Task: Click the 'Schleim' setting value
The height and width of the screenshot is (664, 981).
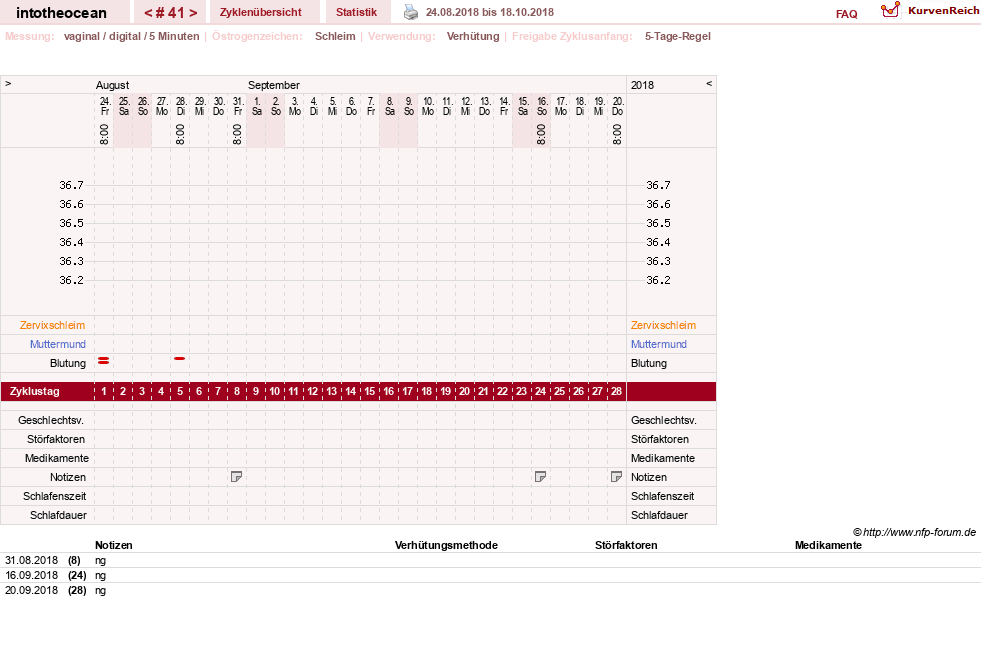Action: click(x=335, y=36)
